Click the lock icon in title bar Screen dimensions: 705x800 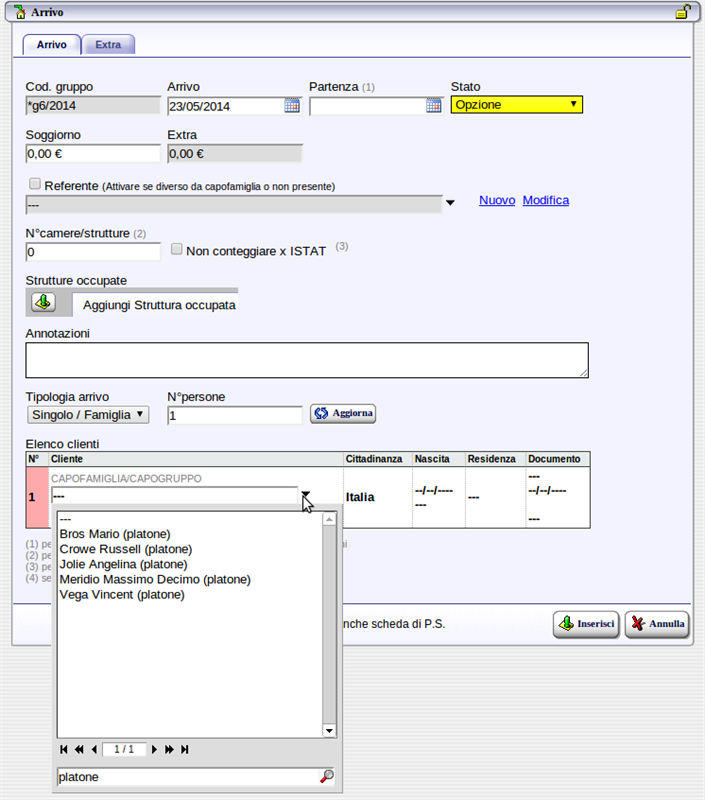[682, 13]
